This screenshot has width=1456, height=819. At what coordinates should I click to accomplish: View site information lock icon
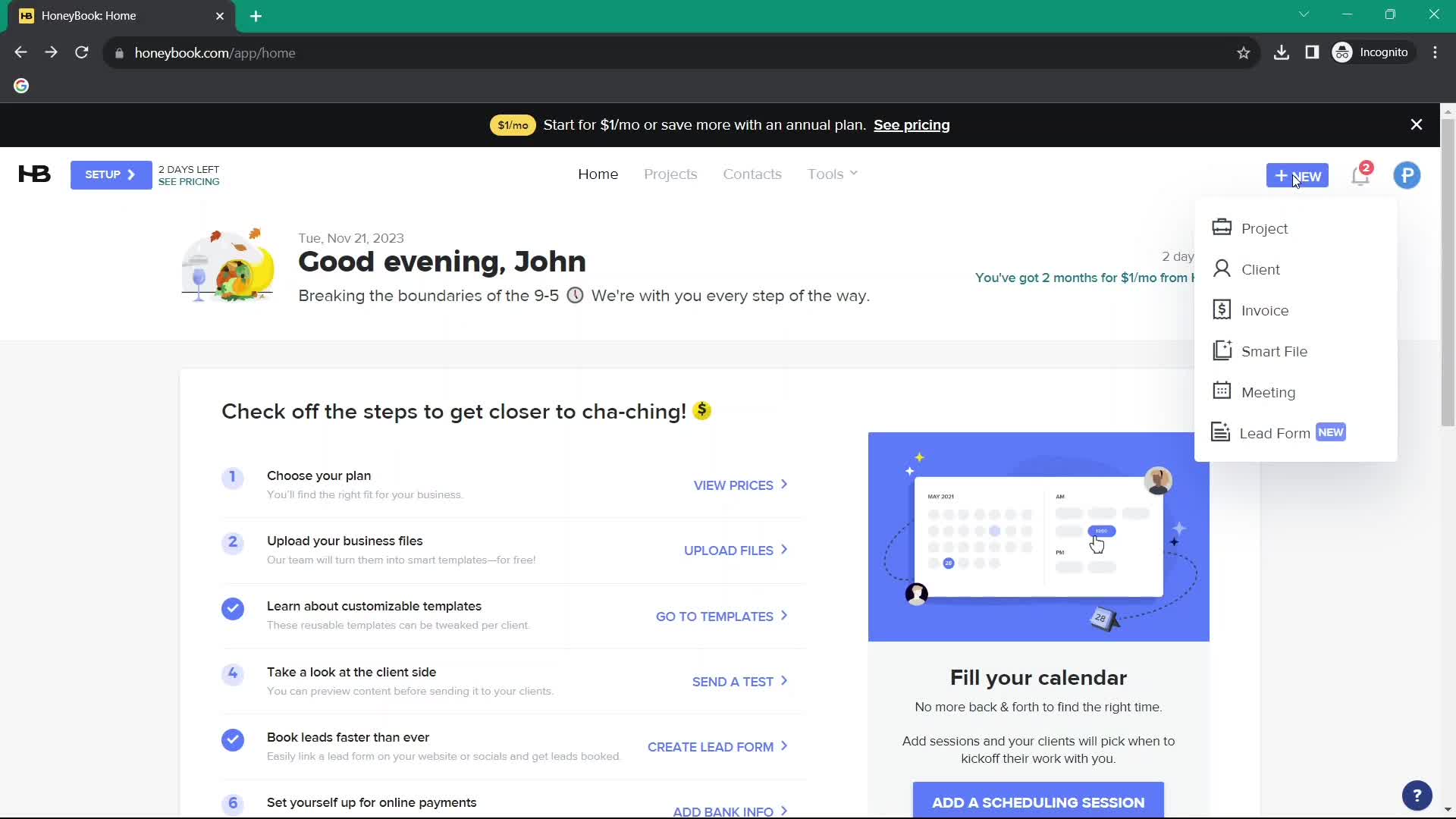(119, 53)
